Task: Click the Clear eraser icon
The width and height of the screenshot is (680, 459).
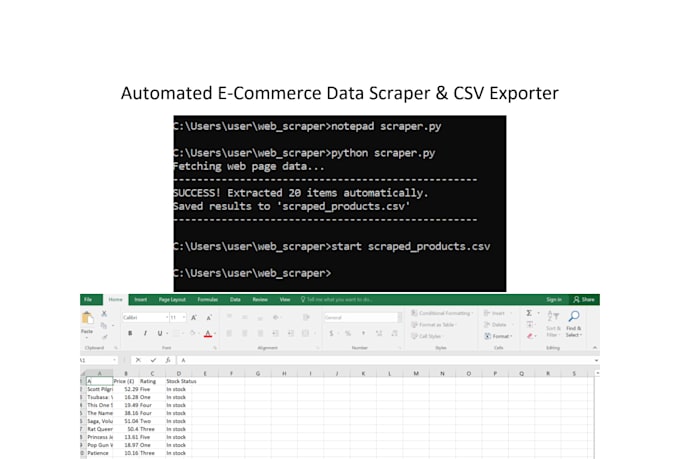Action: tap(530, 336)
